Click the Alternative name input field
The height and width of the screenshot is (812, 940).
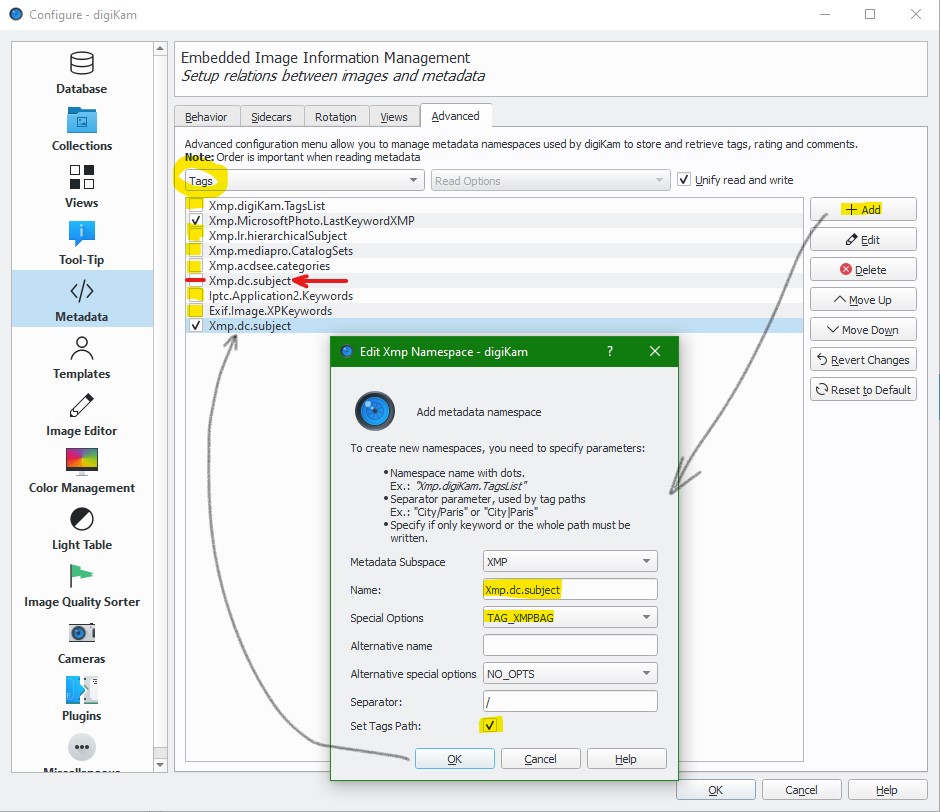[569, 645]
